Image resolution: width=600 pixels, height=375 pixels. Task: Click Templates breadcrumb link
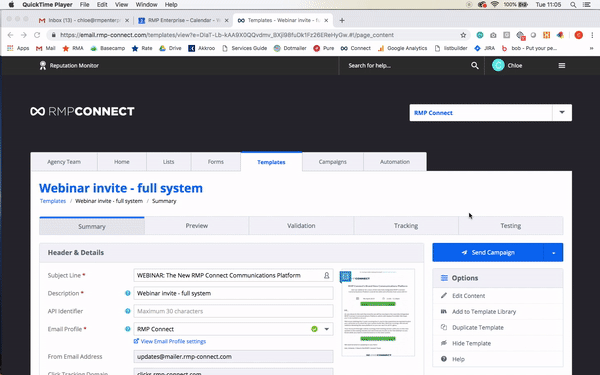pos(53,201)
